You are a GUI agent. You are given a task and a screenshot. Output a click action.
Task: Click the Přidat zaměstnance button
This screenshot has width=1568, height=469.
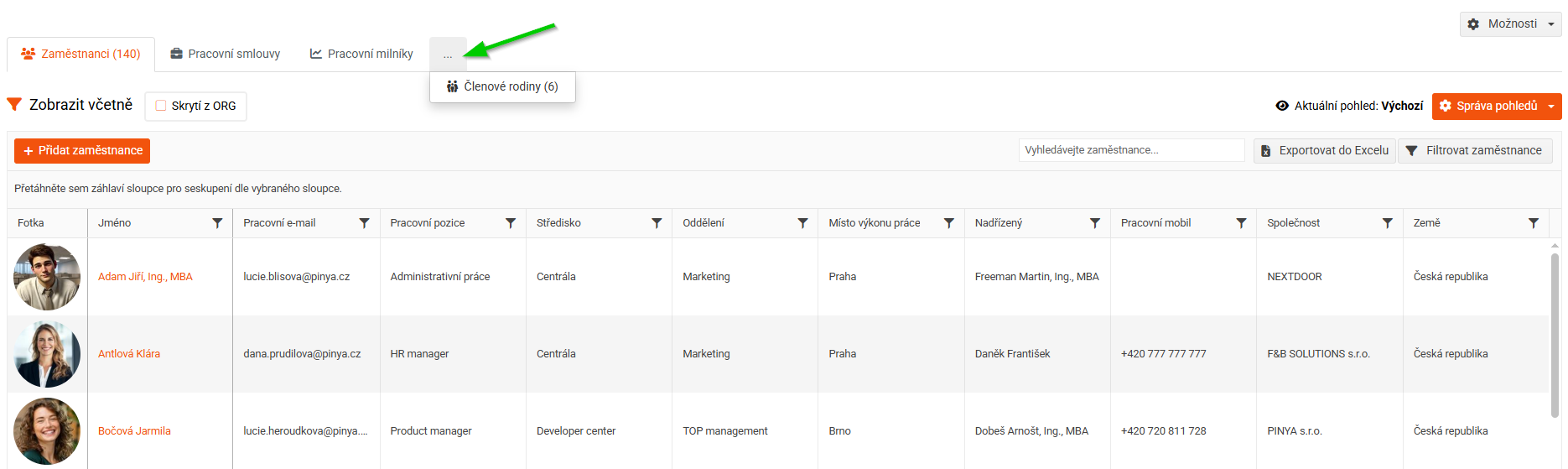click(x=82, y=151)
